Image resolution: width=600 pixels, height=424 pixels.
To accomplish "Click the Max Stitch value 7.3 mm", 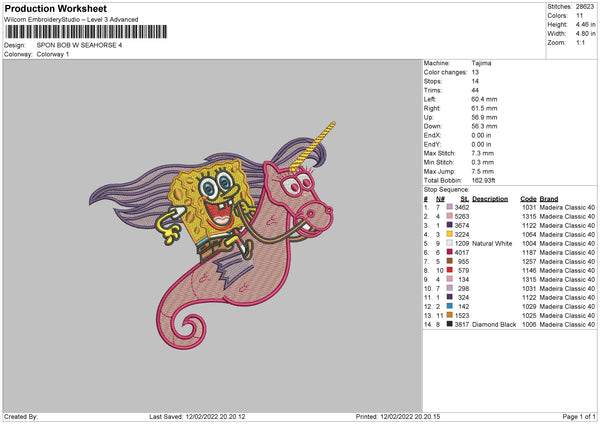I will coord(483,153).
